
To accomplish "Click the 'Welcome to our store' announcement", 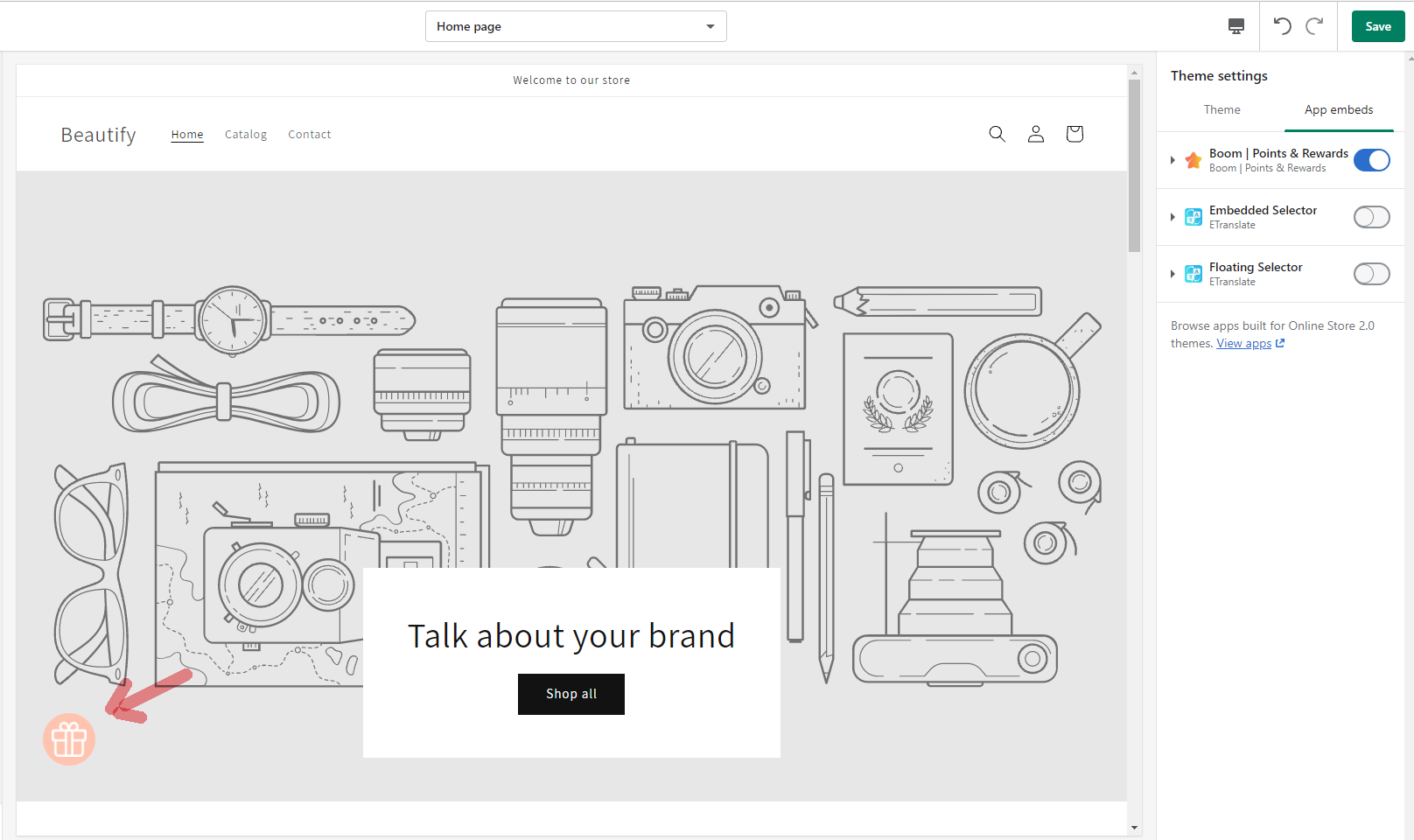I will [x=571, y=80].
